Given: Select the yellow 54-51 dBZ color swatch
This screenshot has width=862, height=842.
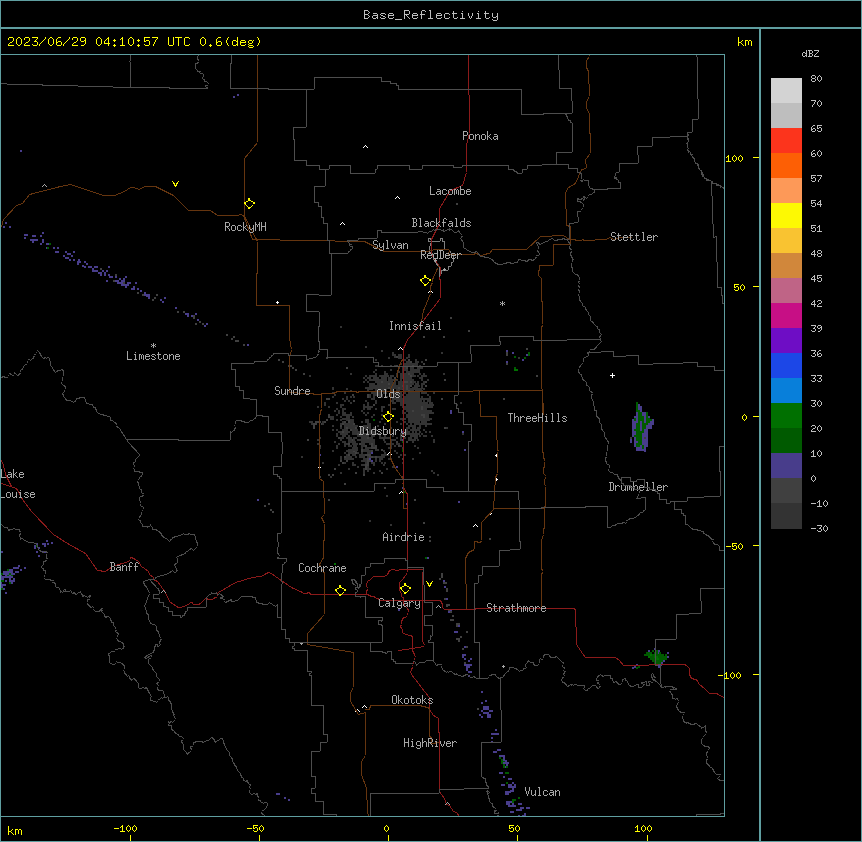Looking at the screenshot, I should pos(786,215).
